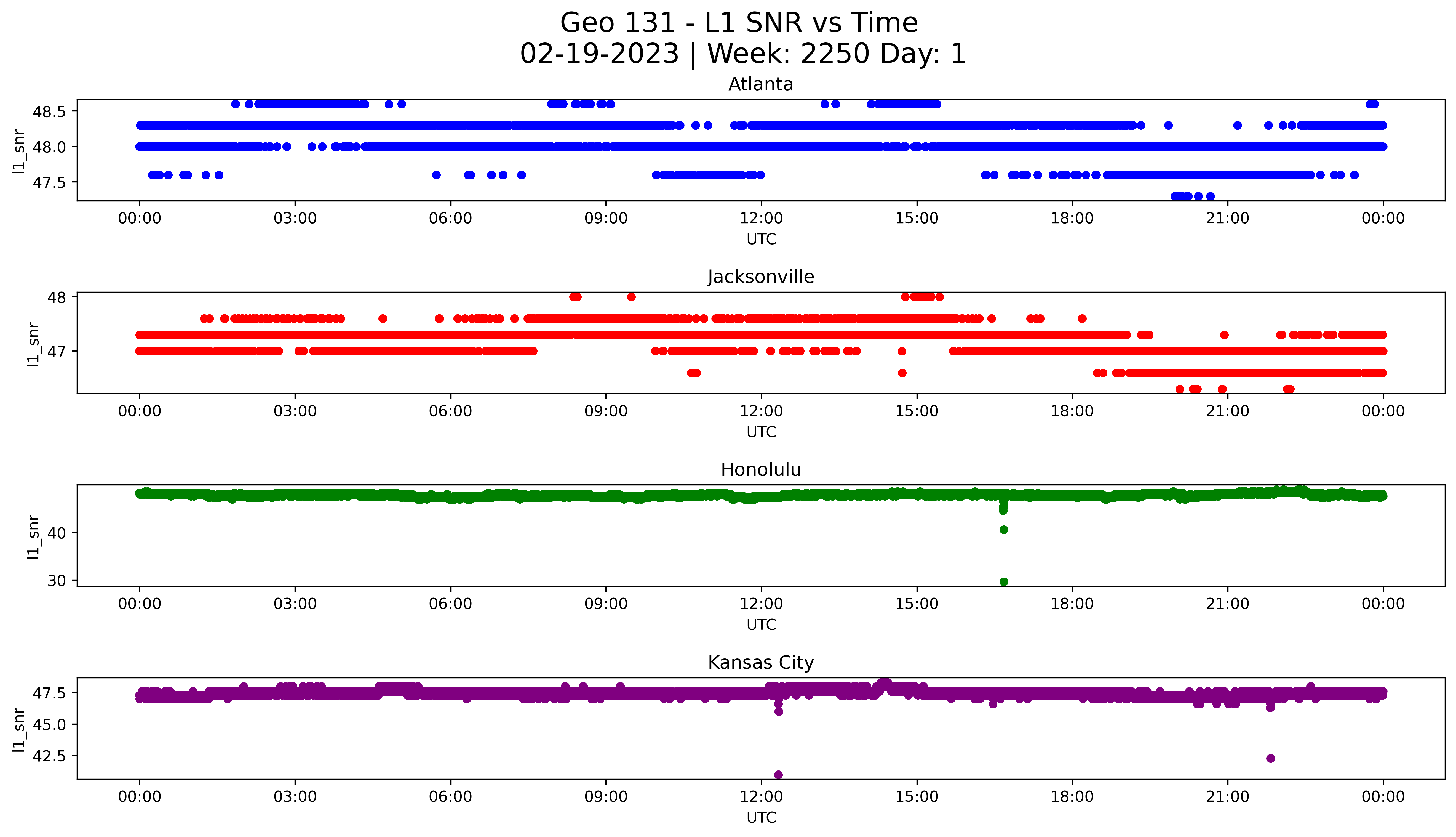Click the 12:00 x-tick under Atlanta plot
The image size is (1456, 837).
[761, 219]
